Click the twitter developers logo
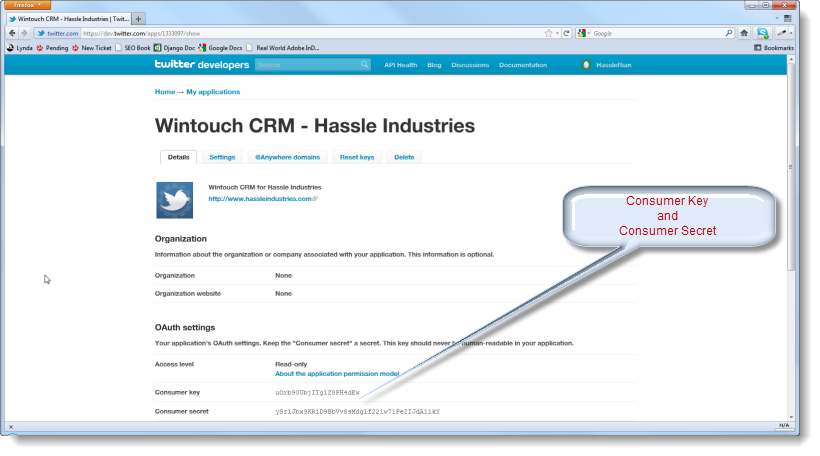The height and width of the screenshot is (456, 820). 202,64
